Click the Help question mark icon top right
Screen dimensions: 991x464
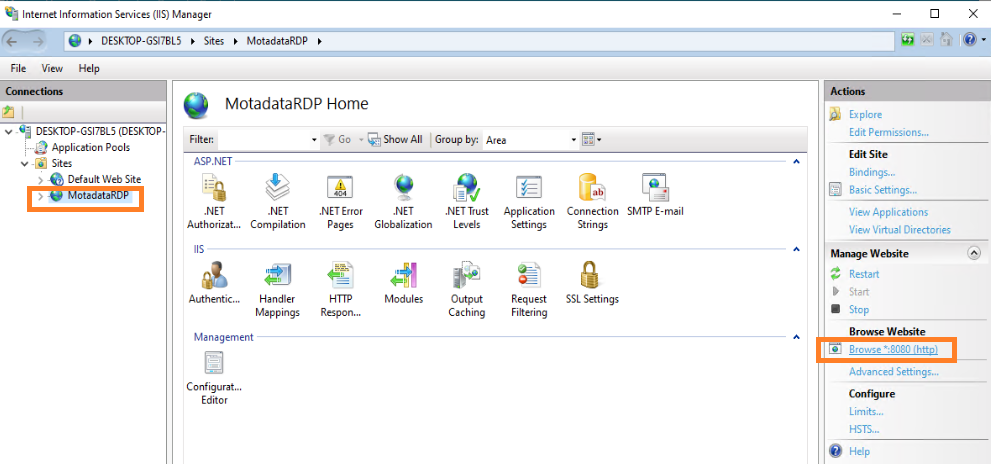point(970,40)
